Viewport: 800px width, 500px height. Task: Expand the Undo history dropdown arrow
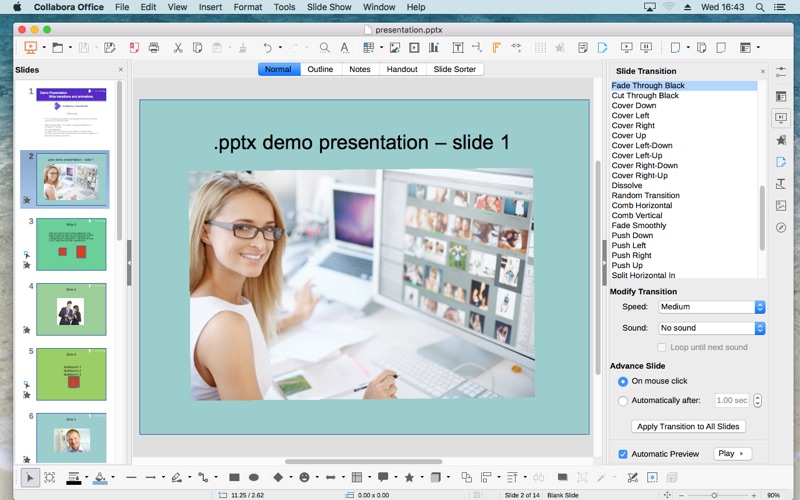tap(280, 47)
